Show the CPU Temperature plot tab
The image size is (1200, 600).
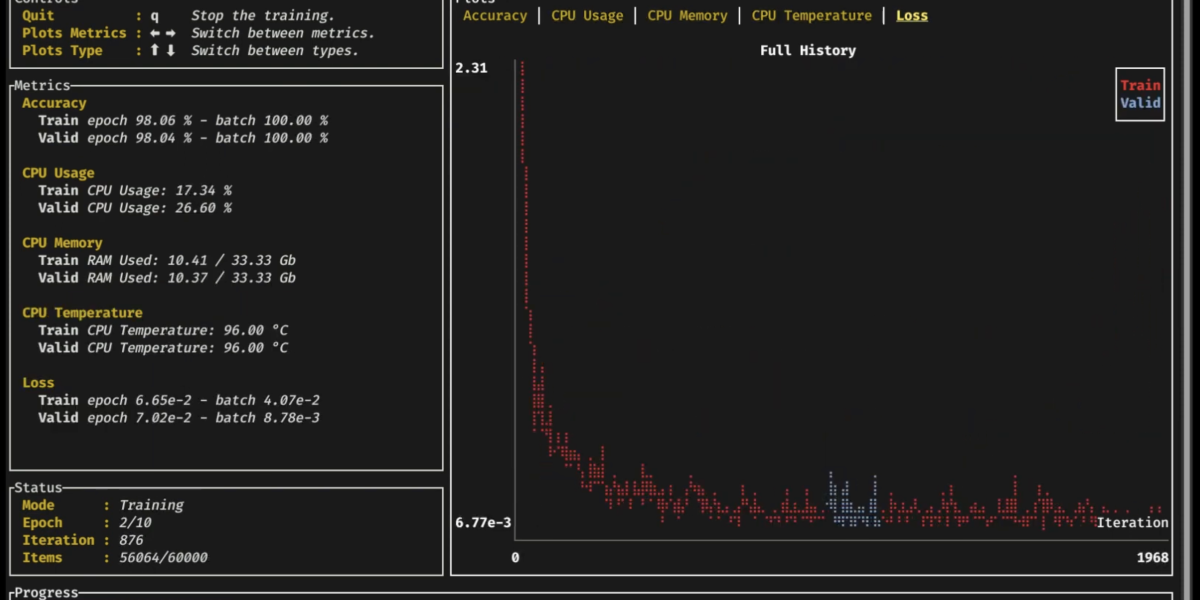click(x=811, y=16)
